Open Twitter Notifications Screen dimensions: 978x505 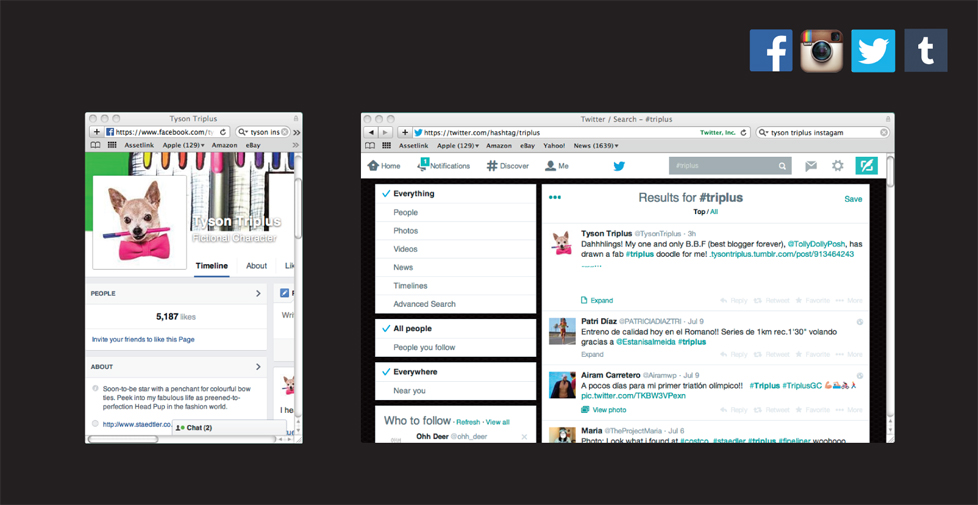point(443,166)
